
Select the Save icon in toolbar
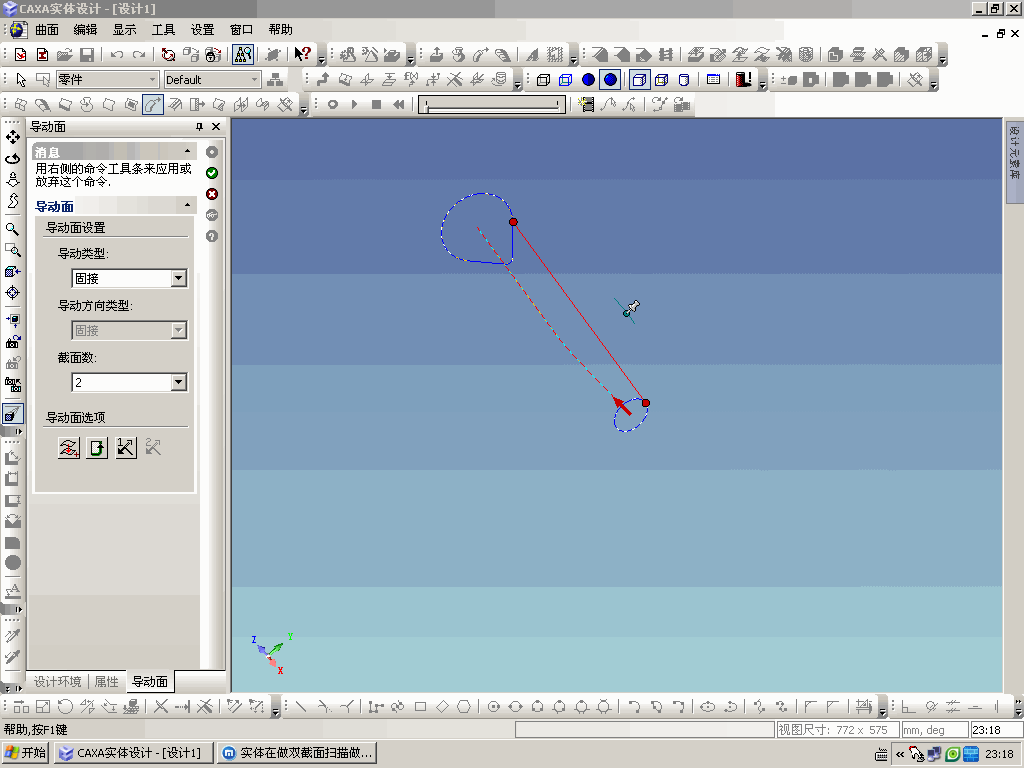tap(86, 55)
